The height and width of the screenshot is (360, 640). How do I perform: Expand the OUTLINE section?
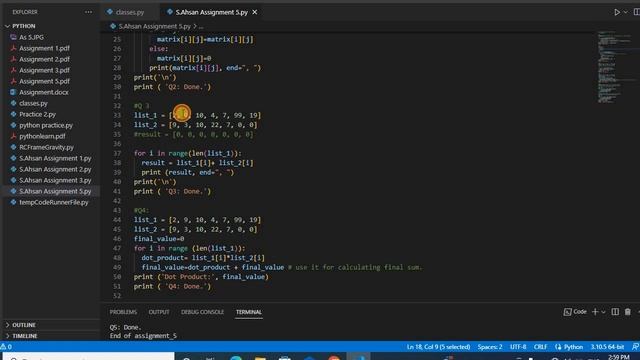tap(24, 325)
